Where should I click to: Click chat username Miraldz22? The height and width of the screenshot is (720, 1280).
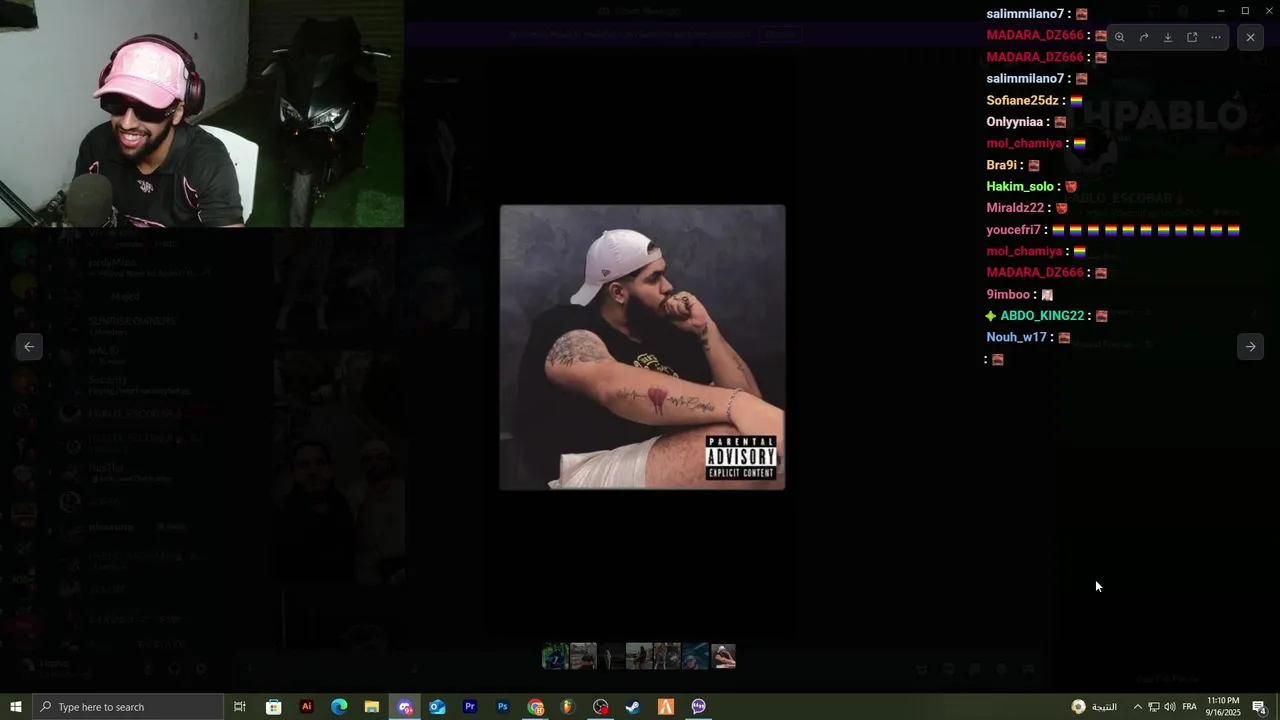click(1015, 208)
